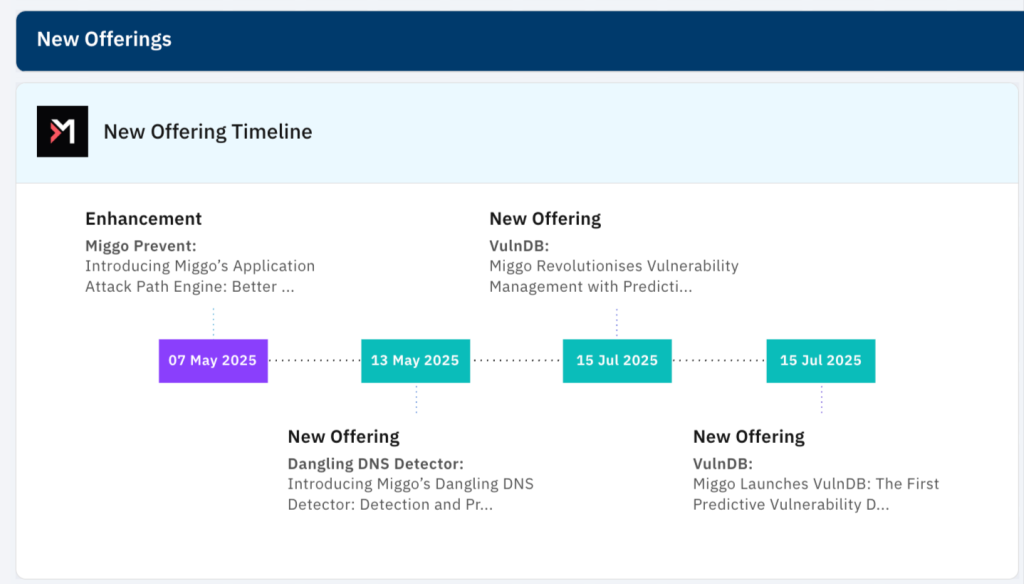Click the VulnDB label above Miggo Launches text
Image resolution: width=1024 pixels, height=584 pixels.
click(723, 464)
